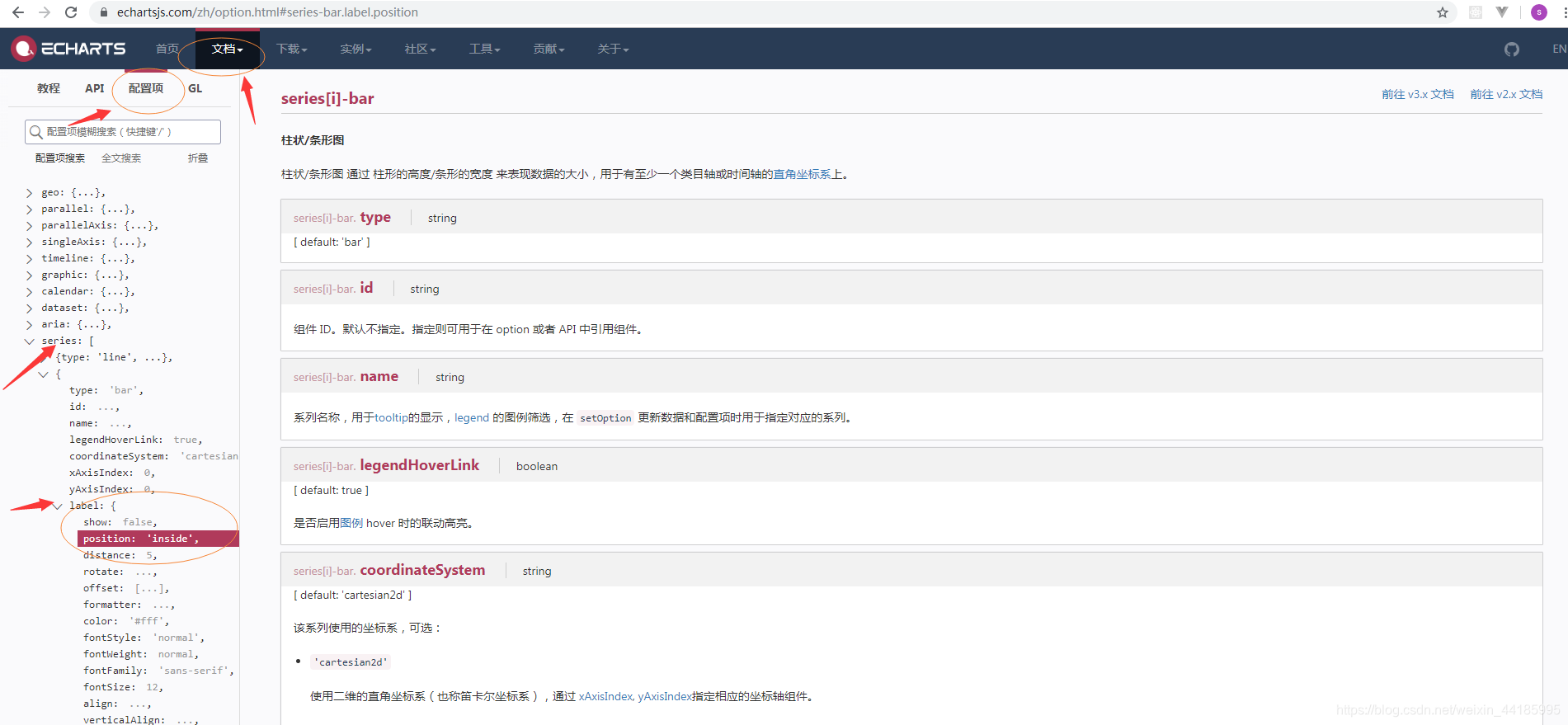Click the browser forward arrow
1568x725 pixels.
coord(45,12)
